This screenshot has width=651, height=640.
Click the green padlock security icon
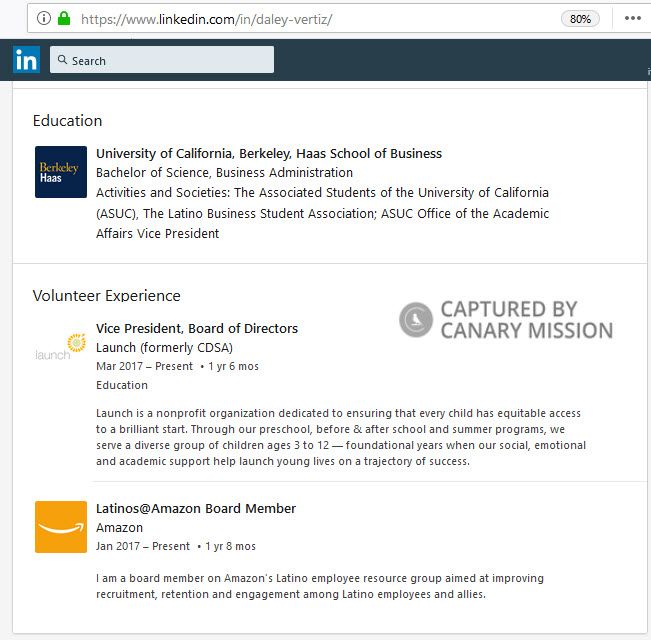(x=64, y=18)
